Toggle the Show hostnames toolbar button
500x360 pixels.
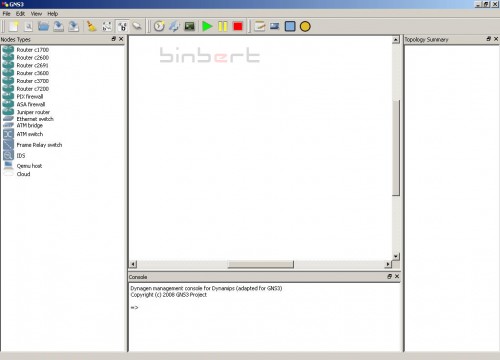(123, 26)
